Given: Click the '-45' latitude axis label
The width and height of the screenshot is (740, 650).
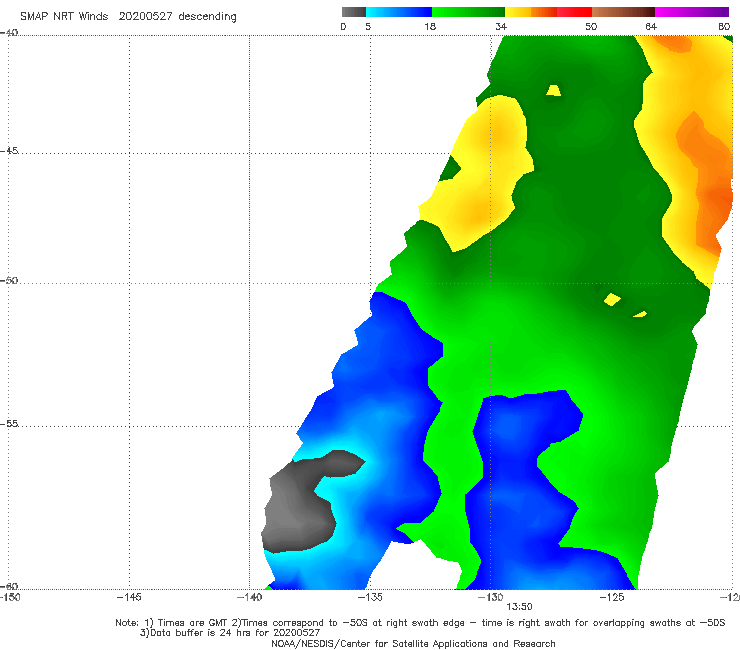Looking at the screenshot, I should [9, 151].
